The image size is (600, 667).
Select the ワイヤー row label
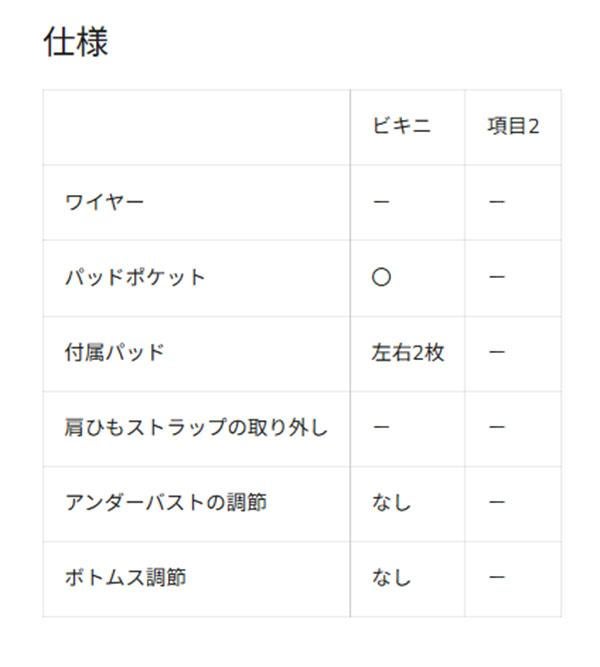104,202
